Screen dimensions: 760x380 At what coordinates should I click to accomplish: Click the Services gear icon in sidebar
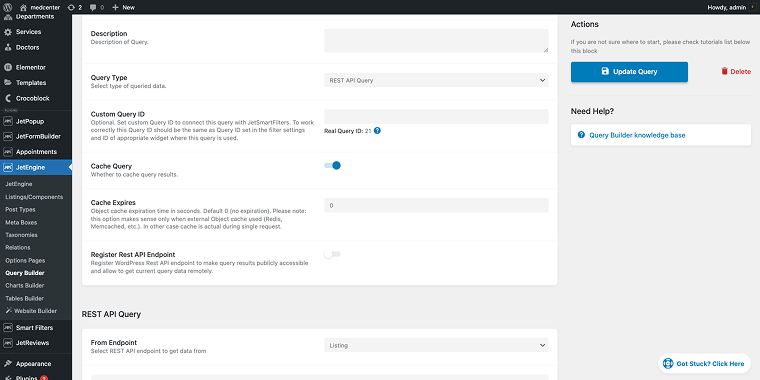[x=8, y=32]
